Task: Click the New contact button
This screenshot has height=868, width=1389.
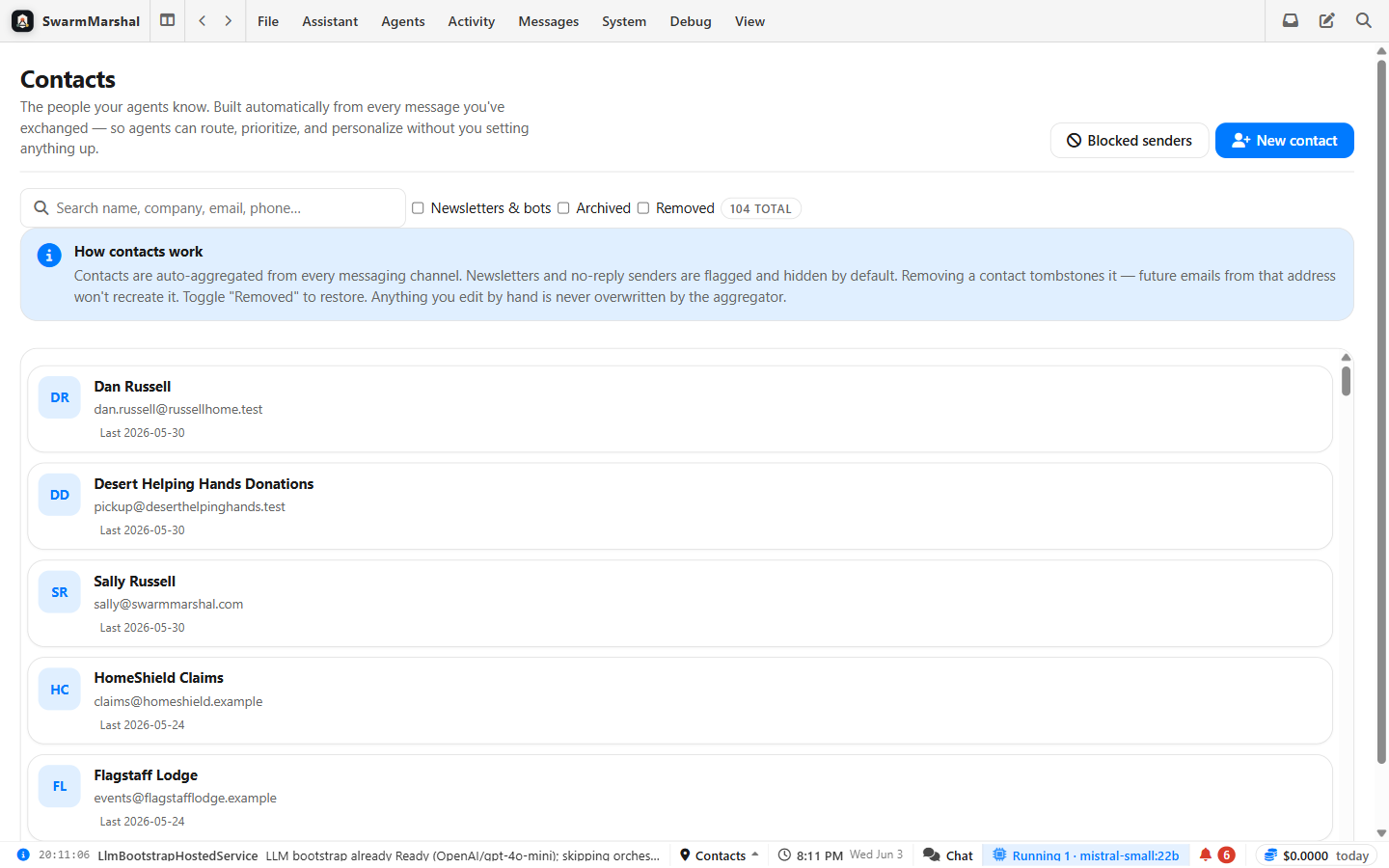Action: pos(1285,141)
